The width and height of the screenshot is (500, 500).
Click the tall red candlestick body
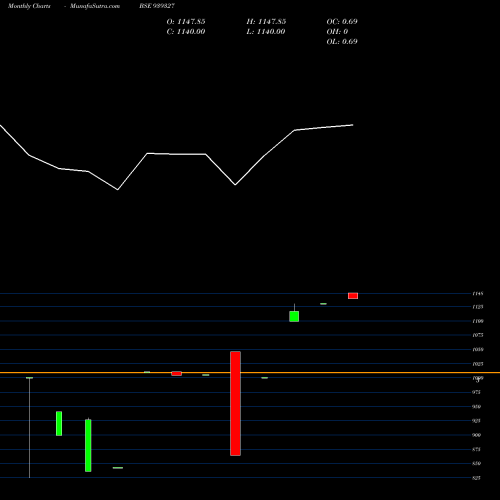235,403
